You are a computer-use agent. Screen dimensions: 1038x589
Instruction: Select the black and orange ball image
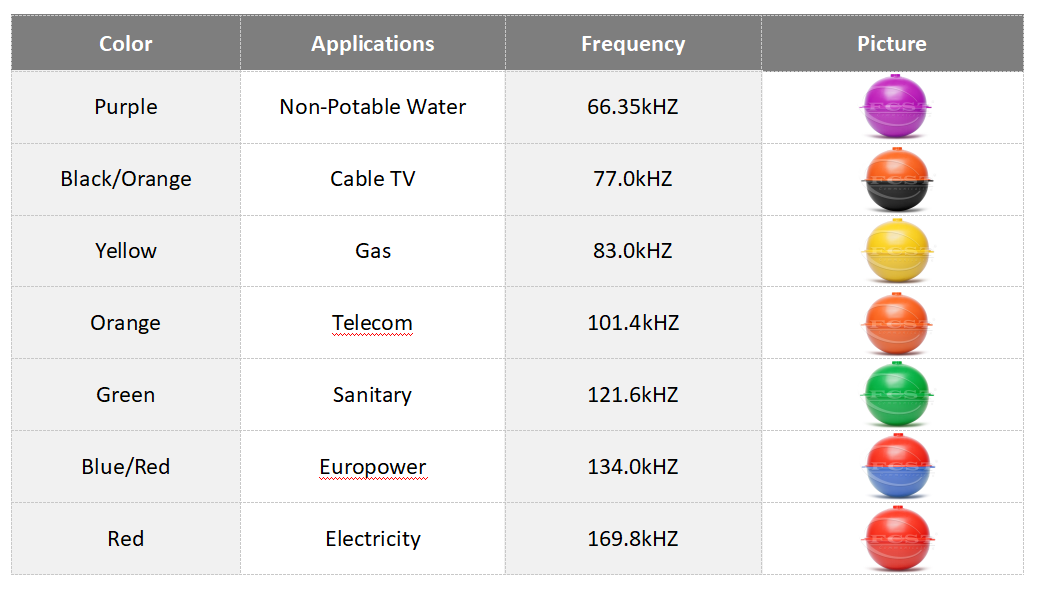(x=896, y=179)
